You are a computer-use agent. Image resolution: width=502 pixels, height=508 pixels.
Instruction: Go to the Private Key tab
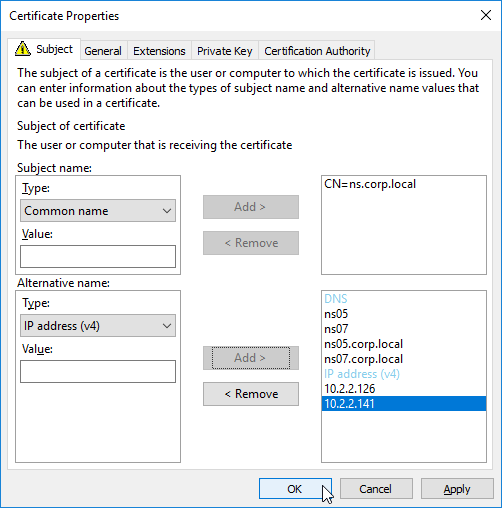(224, 51)
